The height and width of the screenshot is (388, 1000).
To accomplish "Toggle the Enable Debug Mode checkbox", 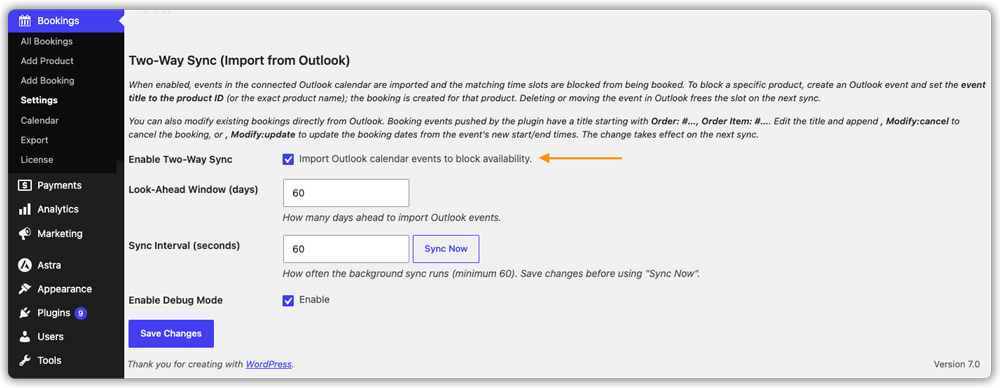I will point(288,301).
